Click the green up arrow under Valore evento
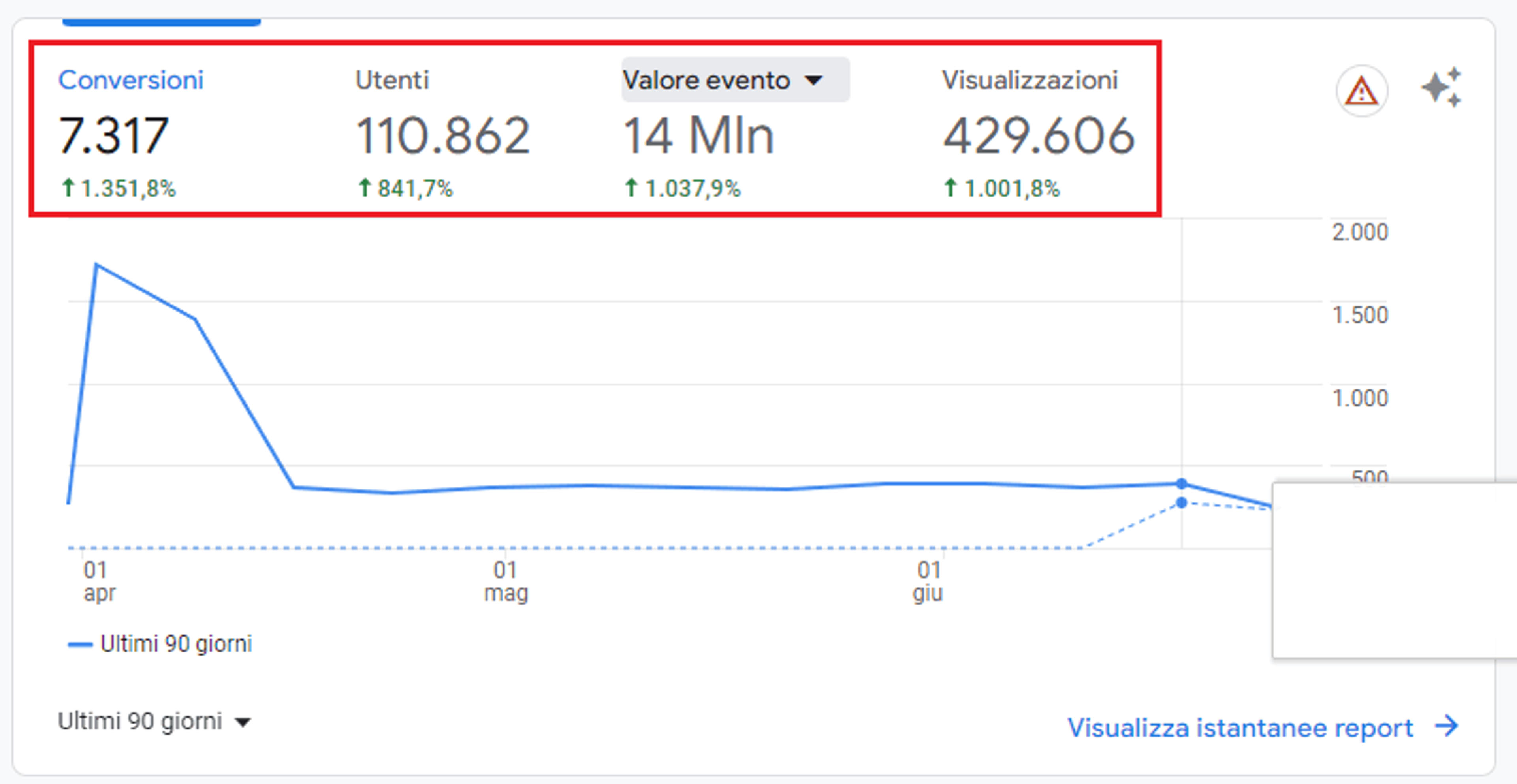The height and width of the screenshot is (784, 1517). tap(631, 188)
